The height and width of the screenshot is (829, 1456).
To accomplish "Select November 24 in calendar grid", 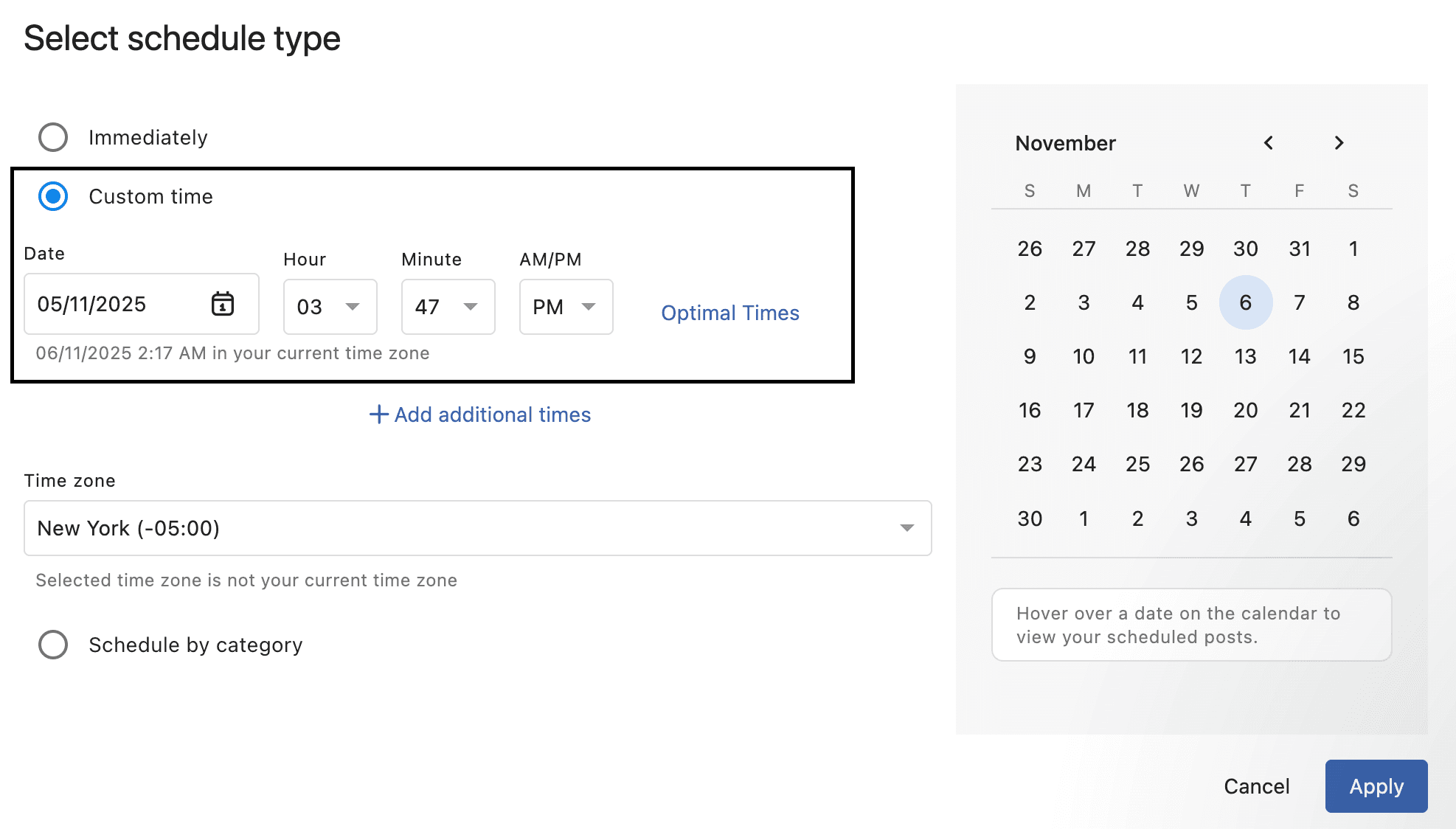I will (x=1084, y=464).
